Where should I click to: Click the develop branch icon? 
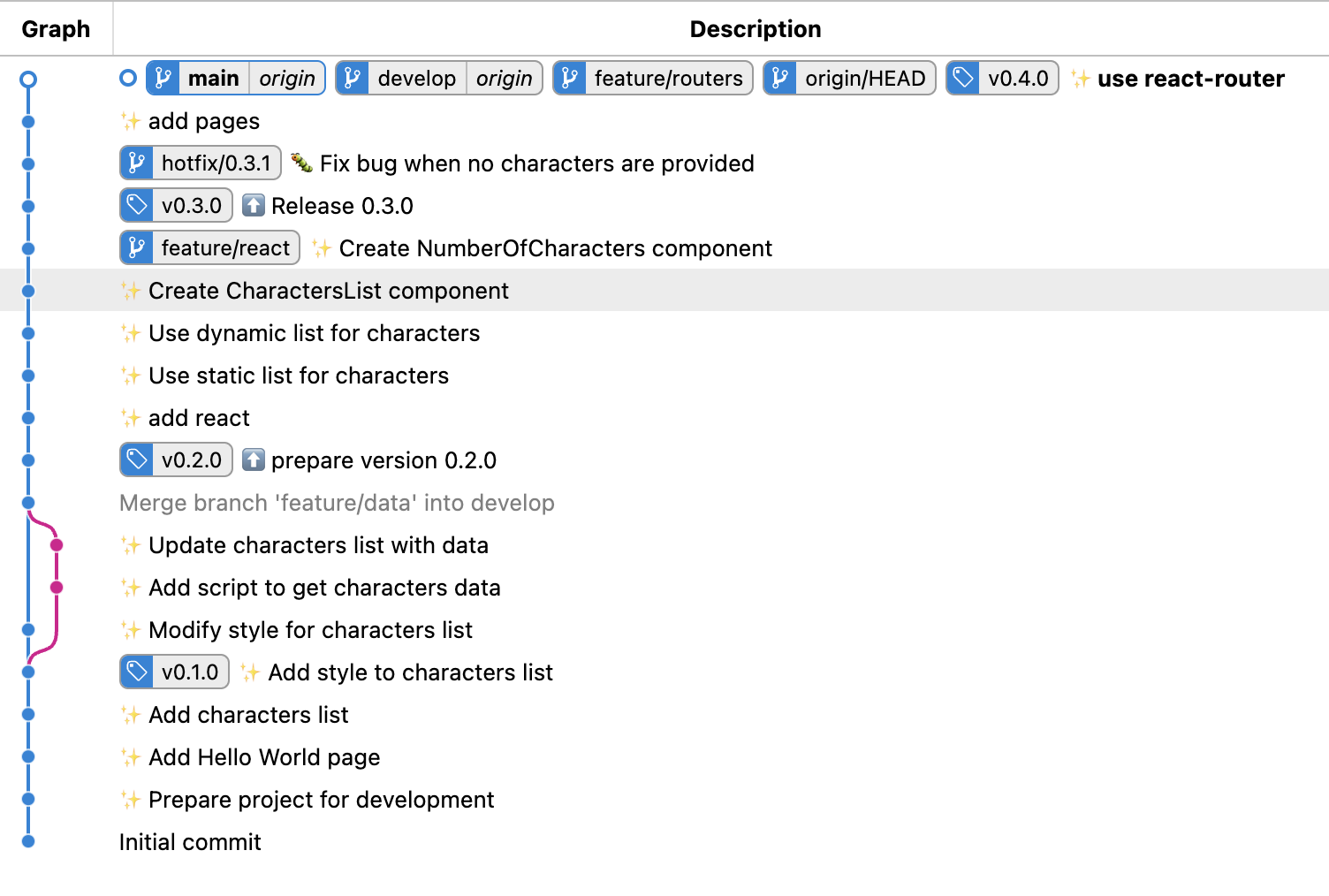pyautogui.click(x=353, y=79)
